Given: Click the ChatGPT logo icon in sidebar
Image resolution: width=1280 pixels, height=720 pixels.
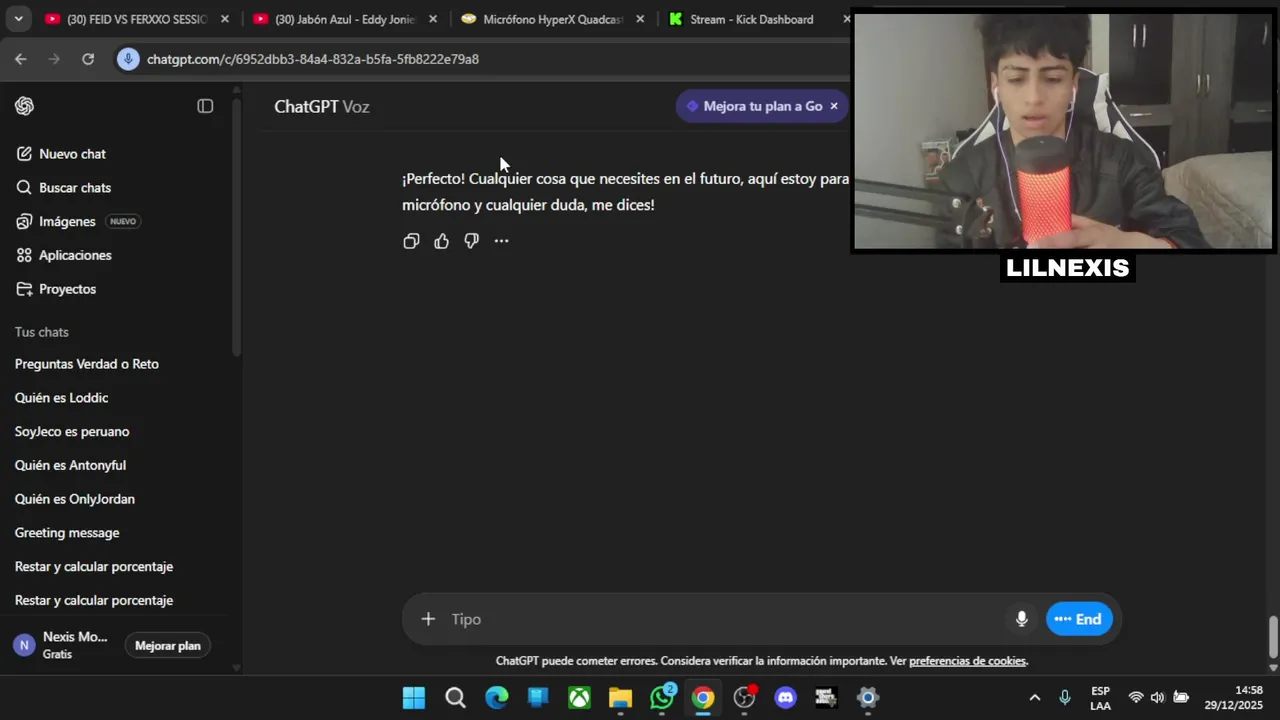Looking at the screenshot, I should [25, 106].
